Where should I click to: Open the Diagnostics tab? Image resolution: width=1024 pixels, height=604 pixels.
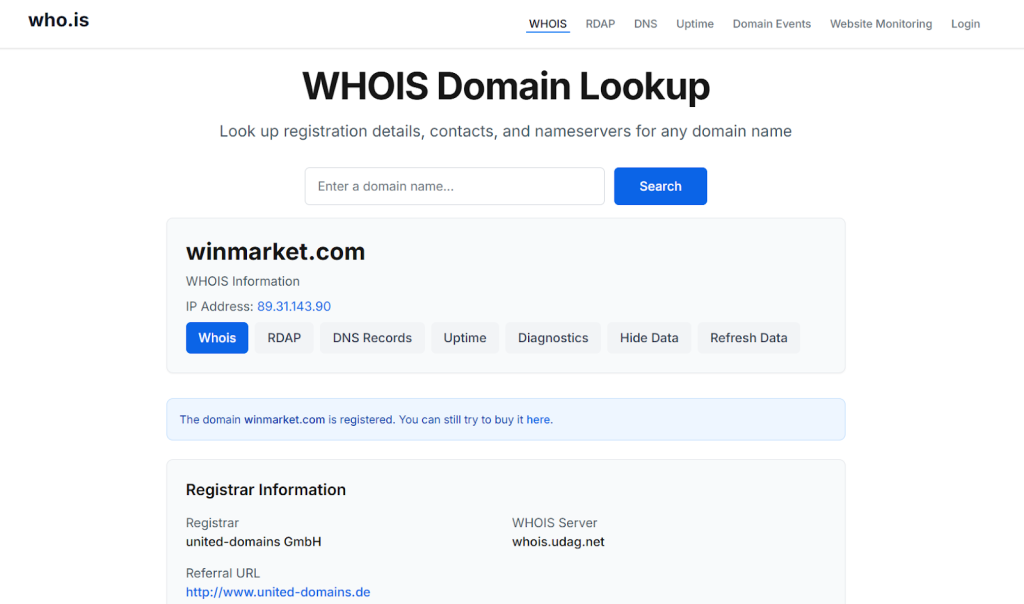tap(553, 338)
